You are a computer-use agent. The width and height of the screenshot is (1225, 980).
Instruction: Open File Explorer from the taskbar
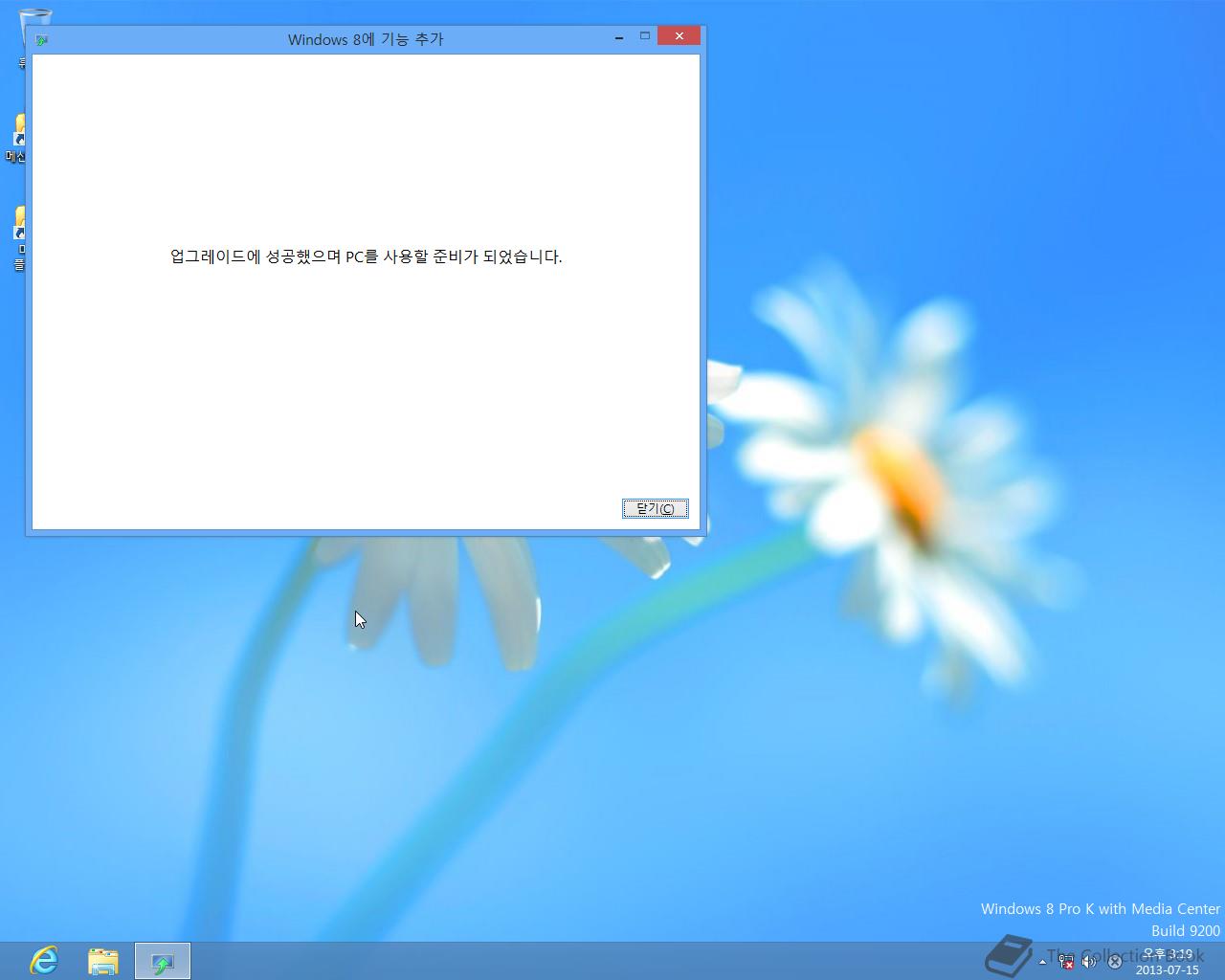tap(103, 961)
